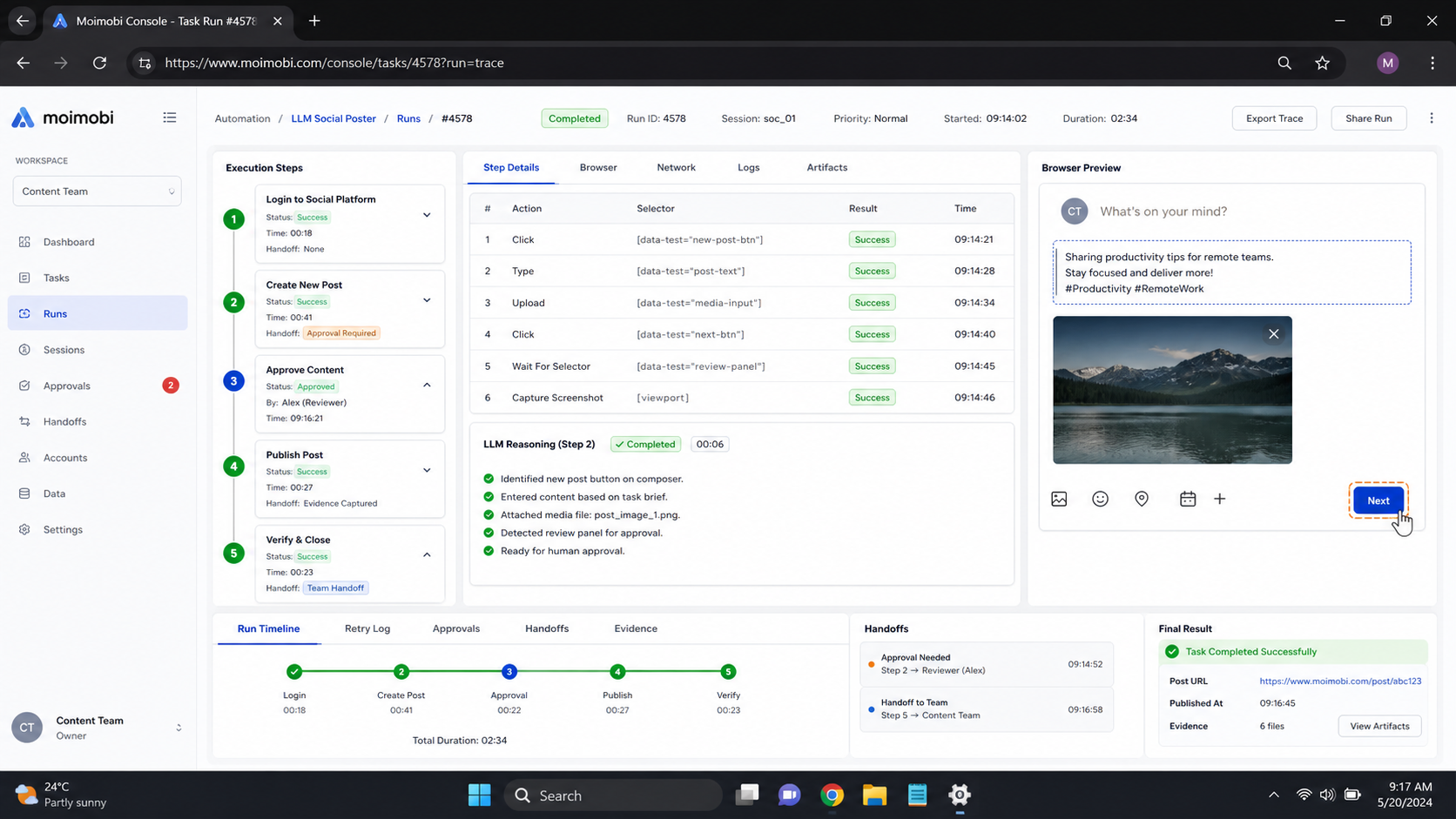The image size is (1456, 819).
Task: Expand the Create New Post step
Action: [x=427, y=300]
